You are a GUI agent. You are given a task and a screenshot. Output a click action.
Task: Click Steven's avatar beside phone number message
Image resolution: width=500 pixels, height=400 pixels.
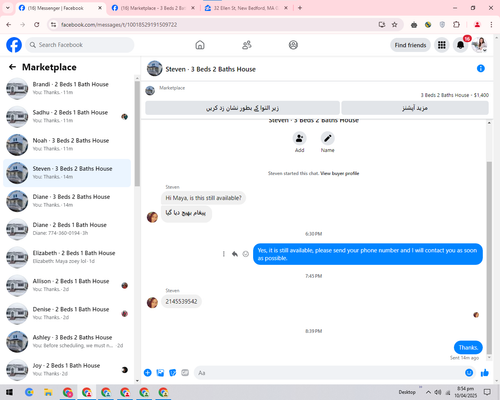152,302
